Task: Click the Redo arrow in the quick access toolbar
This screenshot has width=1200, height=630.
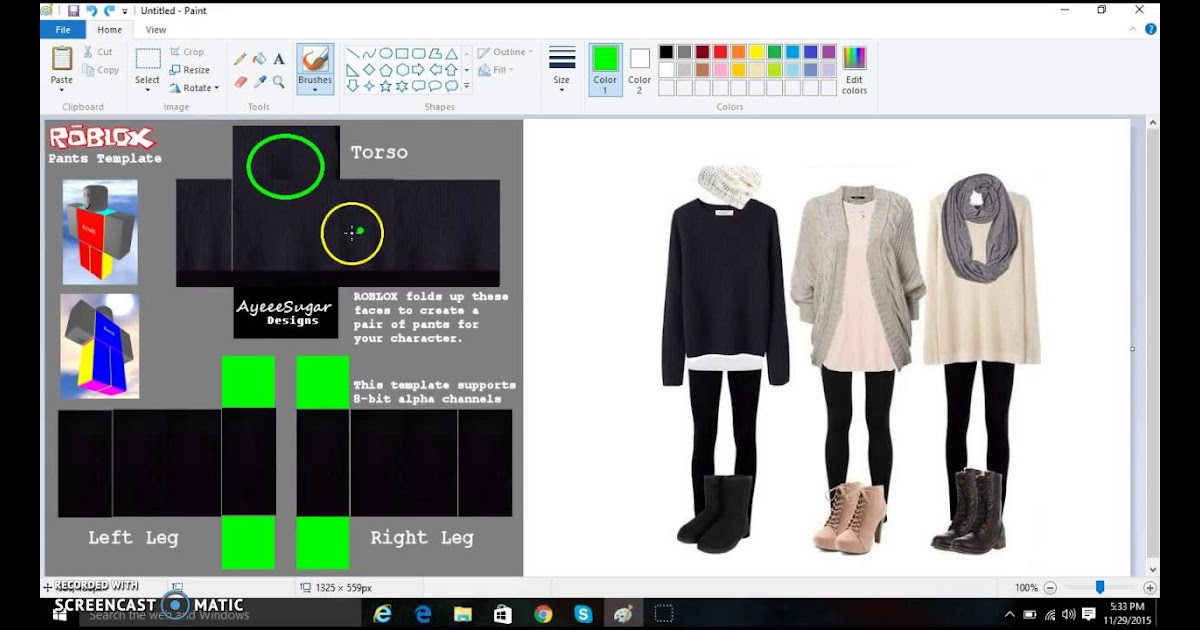Action: coord(109,10)
